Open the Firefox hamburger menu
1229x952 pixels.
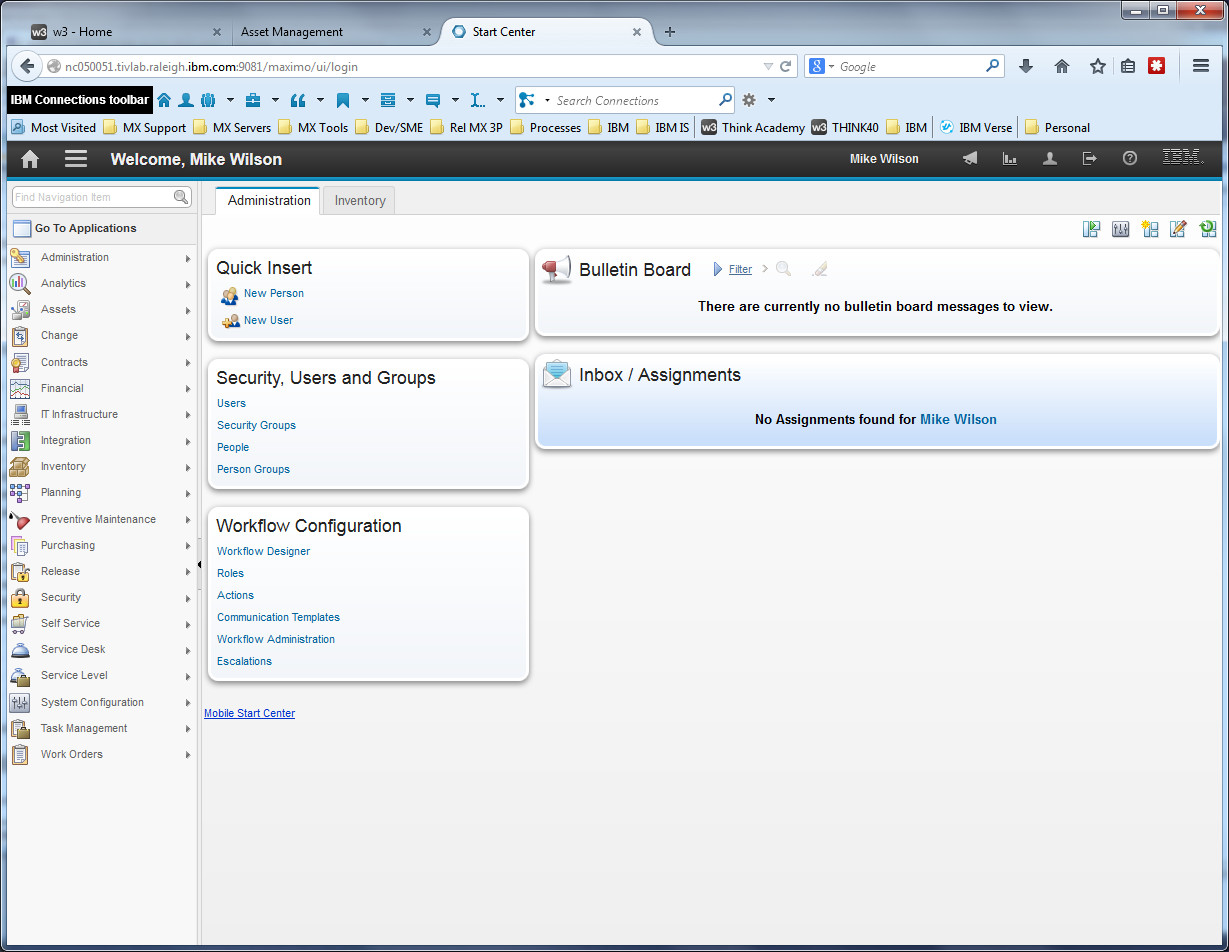click(1201, 66)
